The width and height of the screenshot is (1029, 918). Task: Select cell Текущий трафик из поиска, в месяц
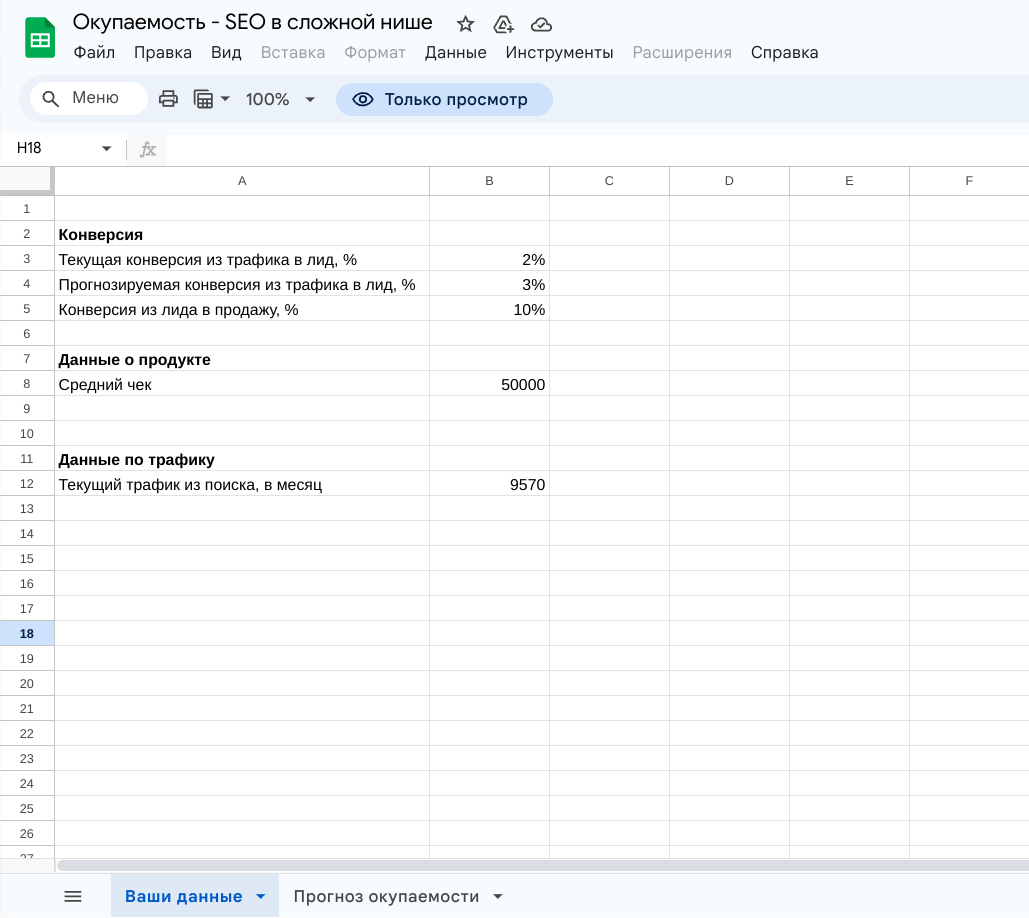click(242, 484)
